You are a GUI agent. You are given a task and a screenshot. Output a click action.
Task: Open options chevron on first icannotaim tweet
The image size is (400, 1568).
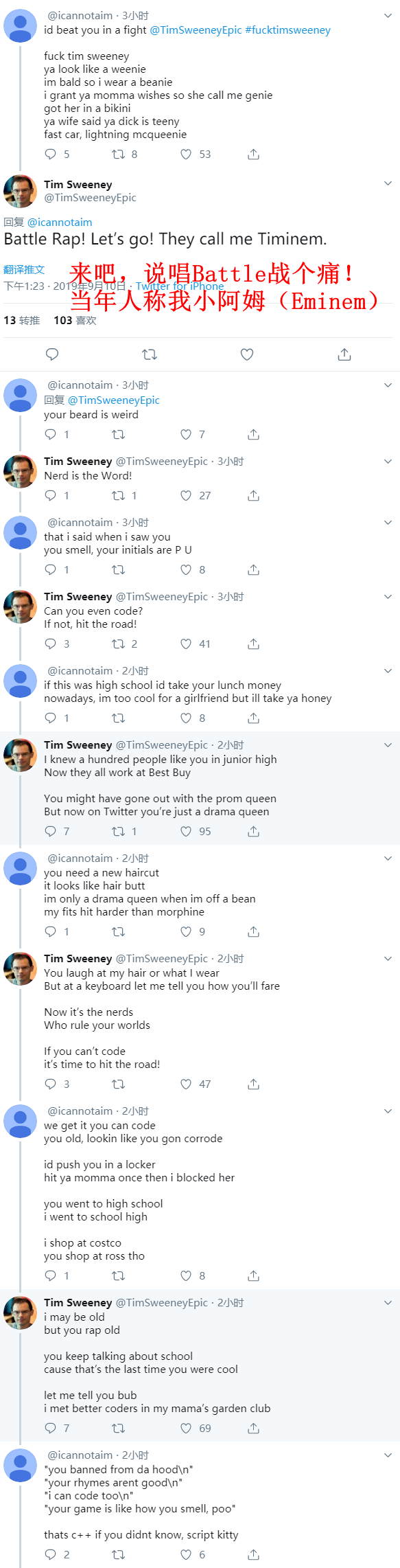pyautogui.click(x=388, y=15)
